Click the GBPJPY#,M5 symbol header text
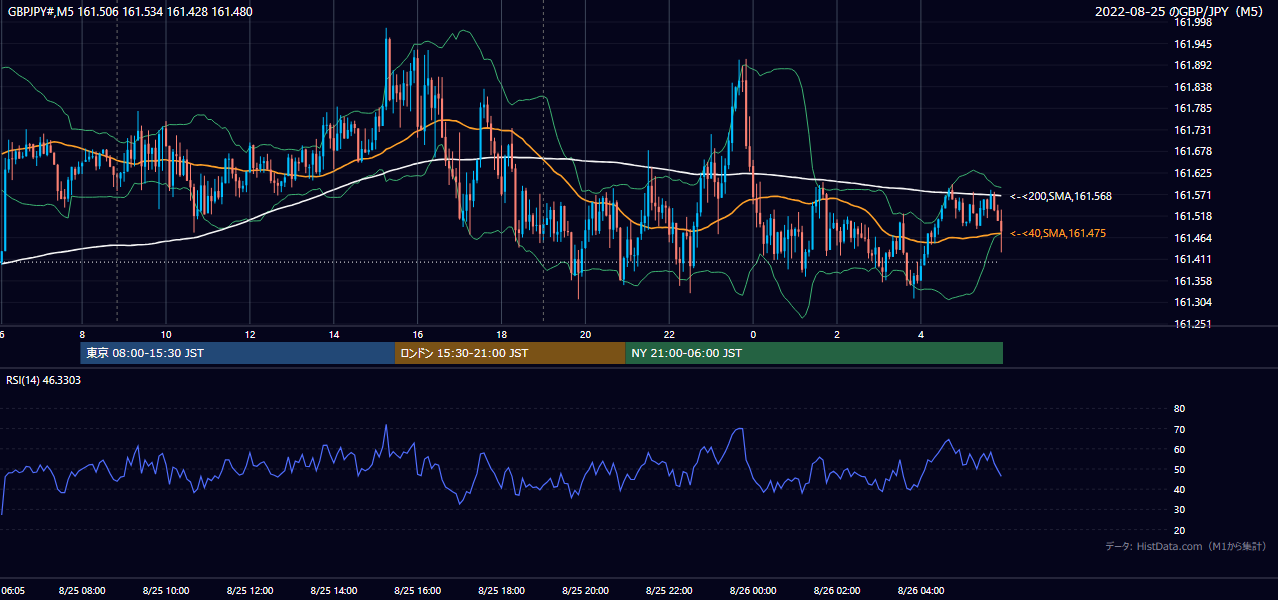Image resolution: width=1278 pixels, height=600 pixels. coord(129,12)
